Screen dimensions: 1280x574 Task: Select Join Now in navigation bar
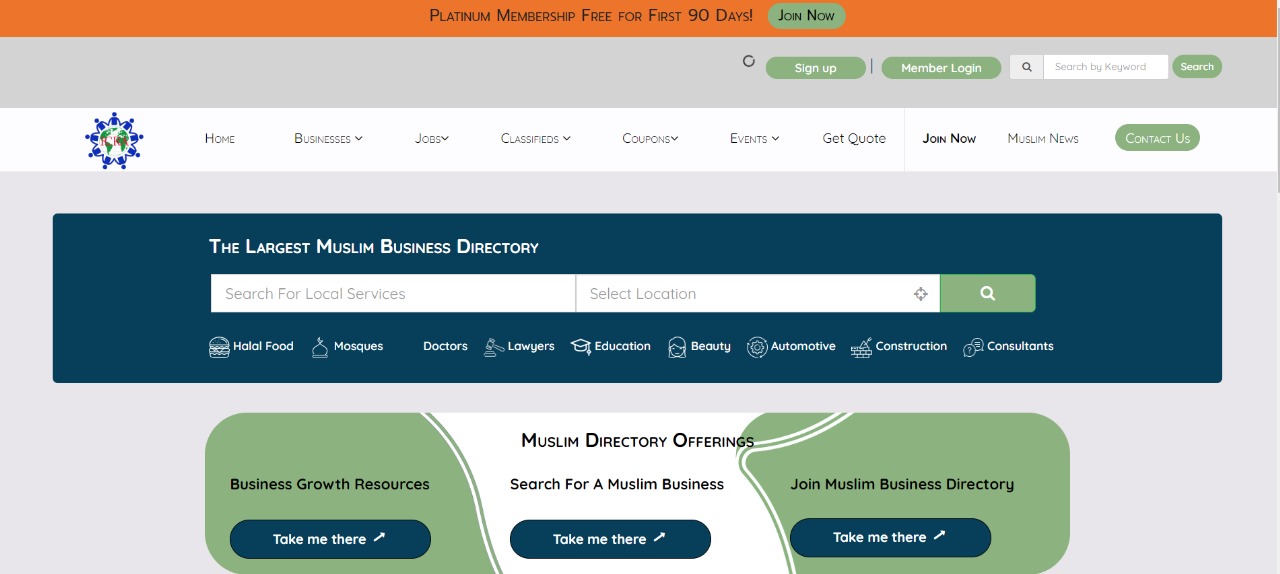pyautogui.click(x=949, y=139)
